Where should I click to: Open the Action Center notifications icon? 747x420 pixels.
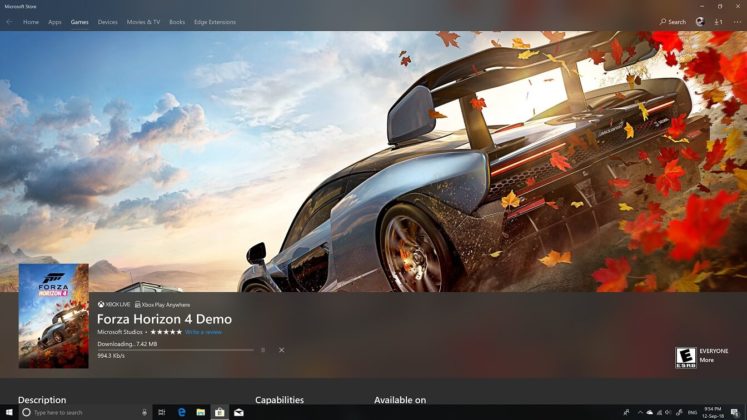tap(735, 412)
